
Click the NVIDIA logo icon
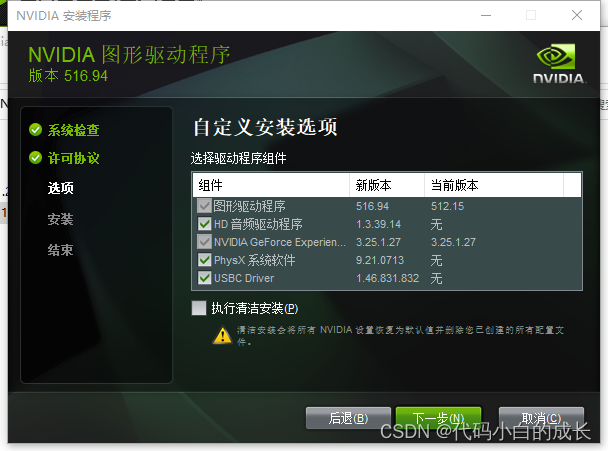560,63
